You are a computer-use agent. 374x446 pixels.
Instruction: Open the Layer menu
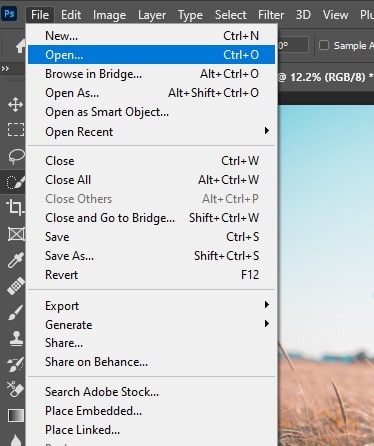coord(152,15)
